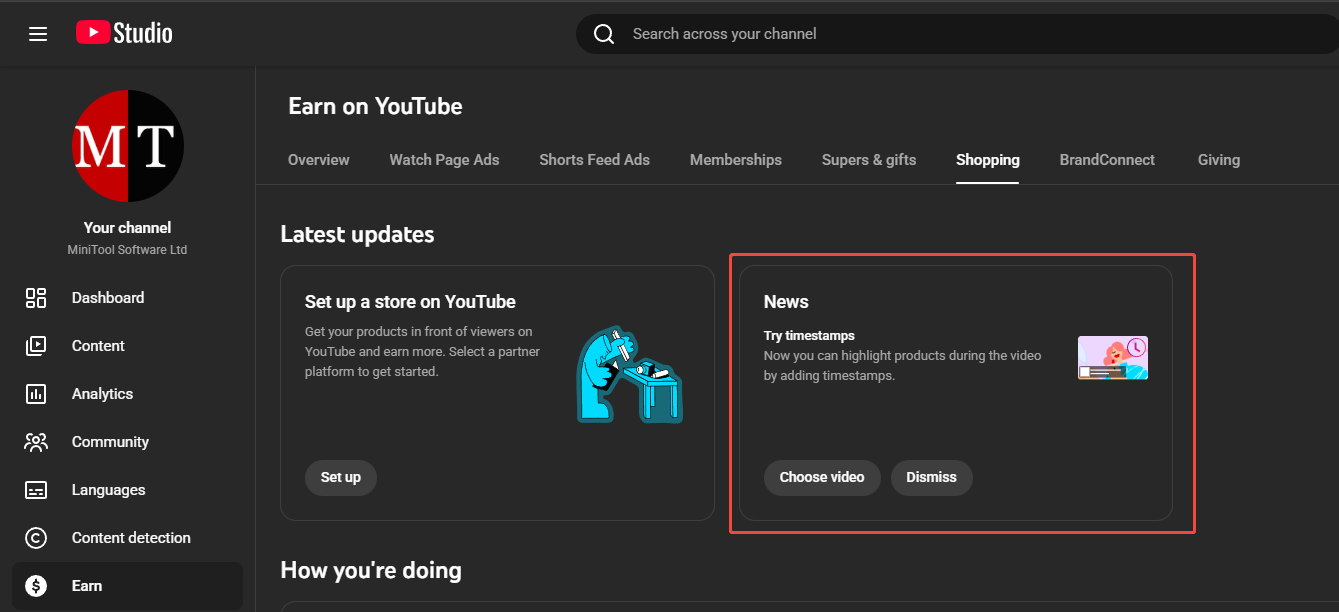The height and width of the screenshot is (612, 1339).
Task: Click the search magnifier icon
Action: pos(604,33)
